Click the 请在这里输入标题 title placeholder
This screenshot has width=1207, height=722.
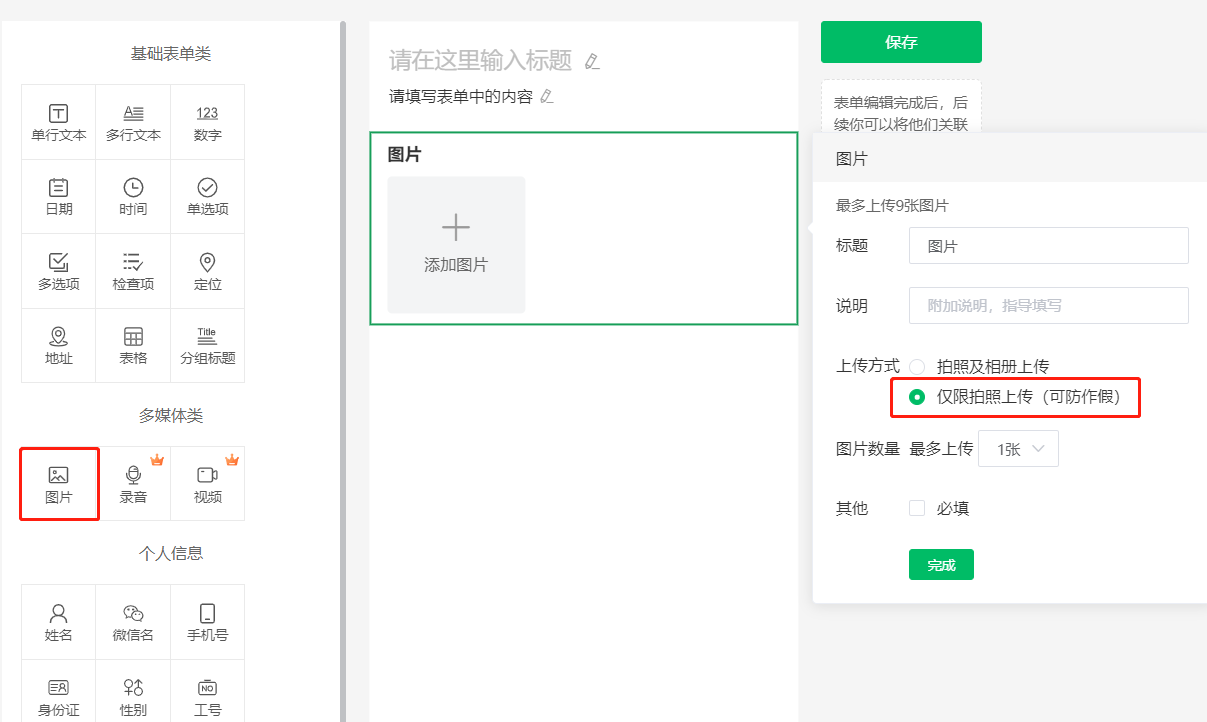(480, 61)
